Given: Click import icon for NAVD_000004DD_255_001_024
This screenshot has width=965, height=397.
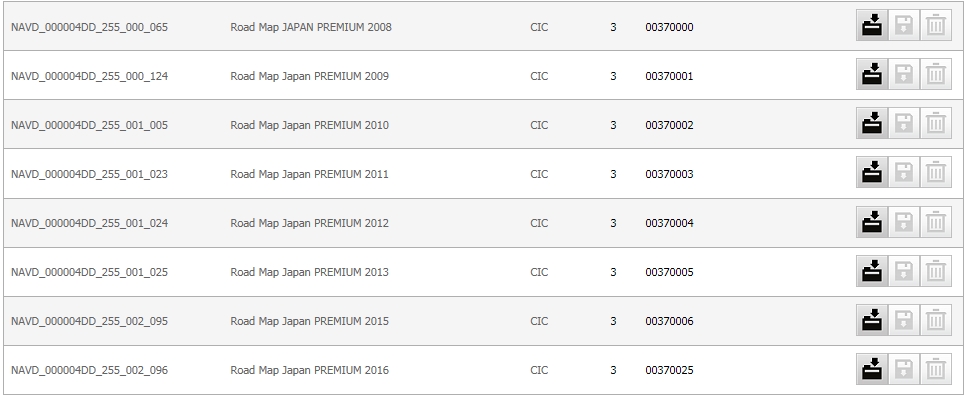Looking at the screenshot, I should (x=872, y=222).
